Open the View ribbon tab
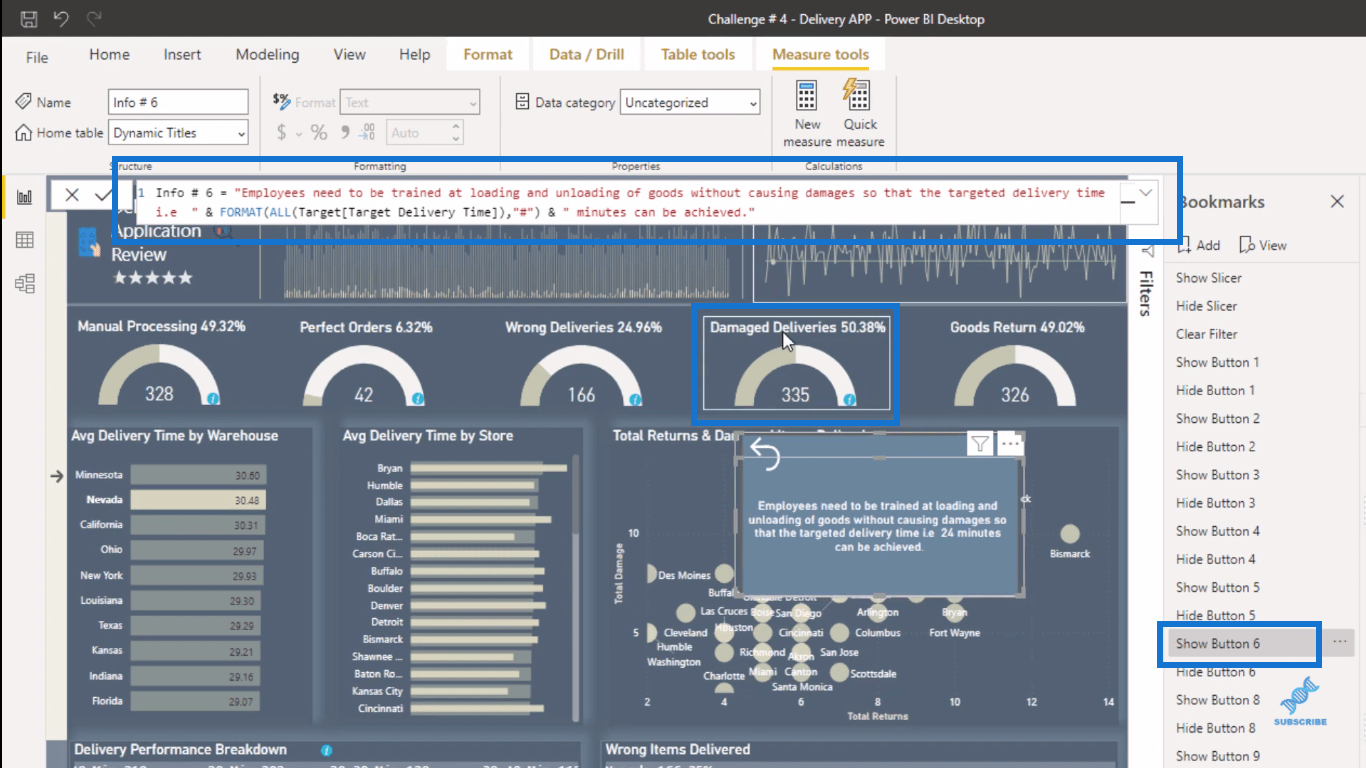1366x768 pixels. tap(349, 55)
